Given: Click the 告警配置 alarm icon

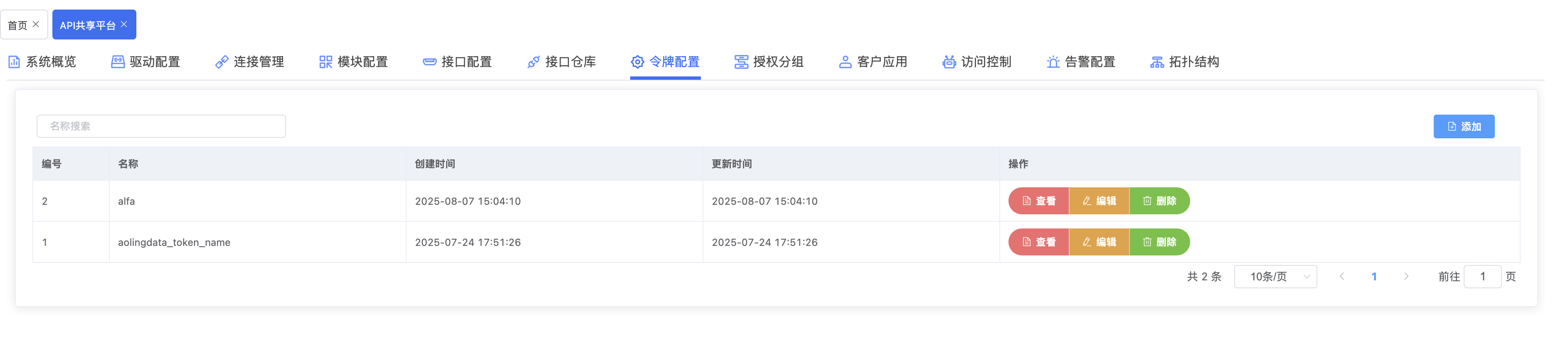Looking at the screenshot, I should 1053,62.
